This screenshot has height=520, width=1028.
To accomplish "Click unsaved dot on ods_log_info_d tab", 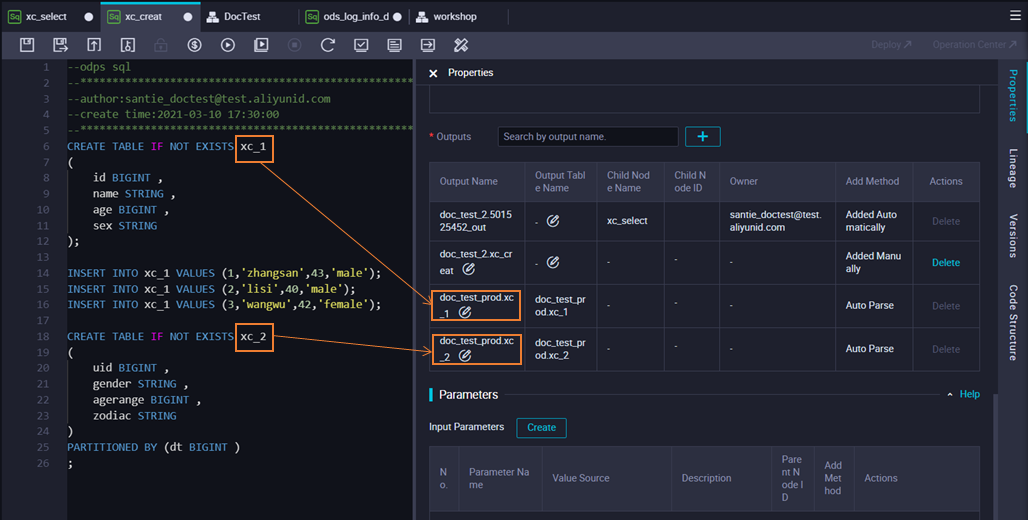I will pos(397,17).
